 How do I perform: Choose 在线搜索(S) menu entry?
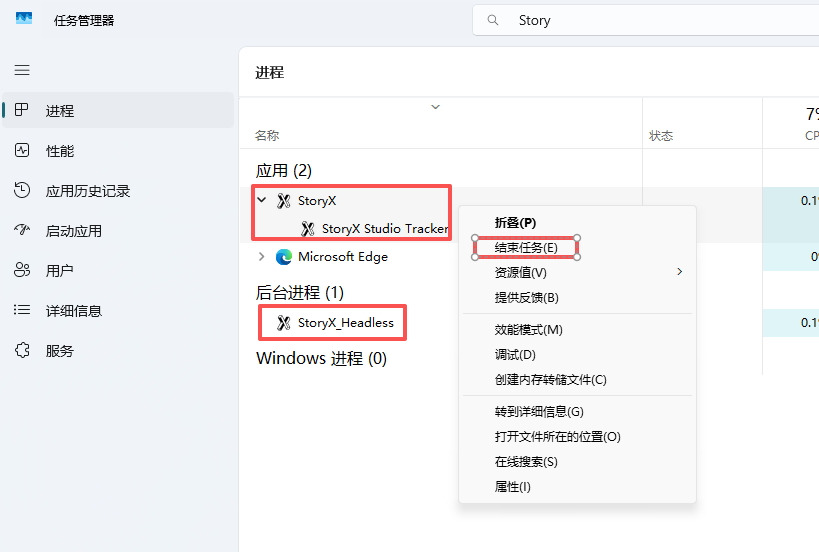click(577, 462)
